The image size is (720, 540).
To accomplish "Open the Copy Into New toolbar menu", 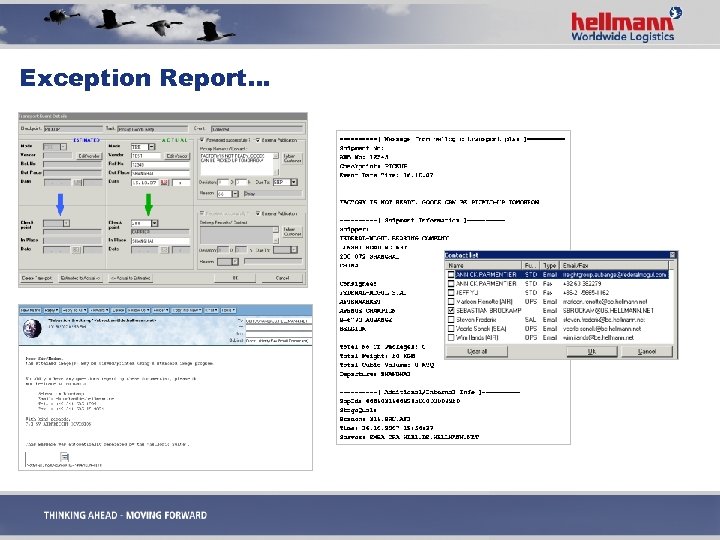I will [x=186, y=310].
